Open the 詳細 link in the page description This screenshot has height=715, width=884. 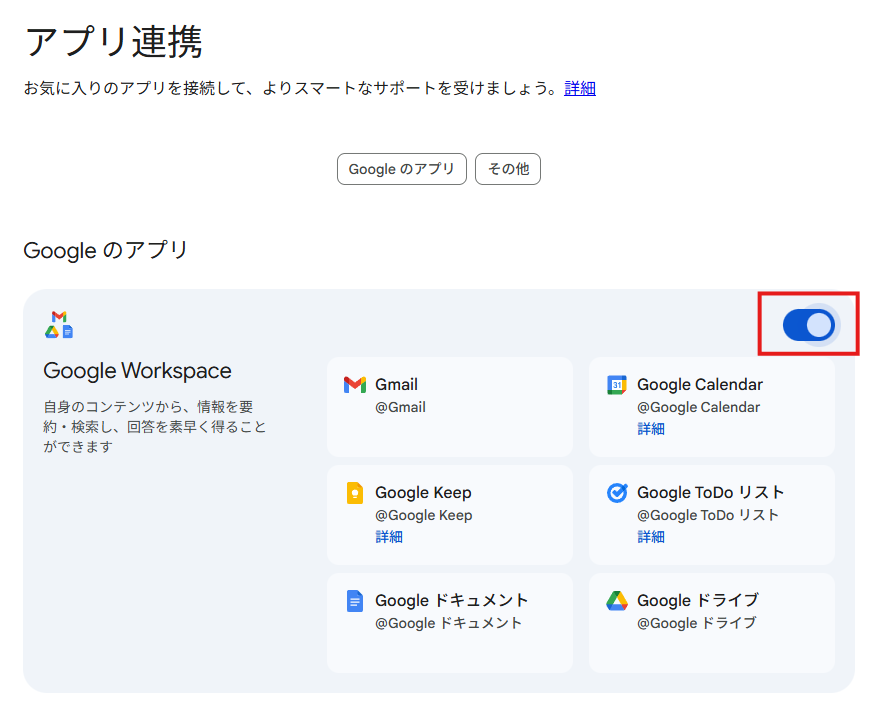(580, 88)
